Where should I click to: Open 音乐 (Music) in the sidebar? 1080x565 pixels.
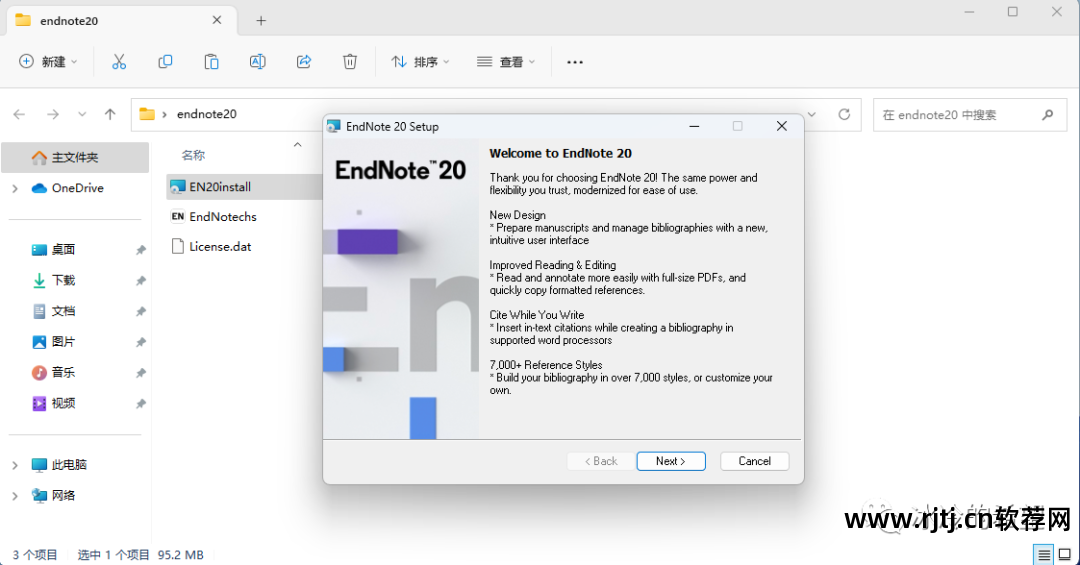pyautogui.click(x=63, y=373)
